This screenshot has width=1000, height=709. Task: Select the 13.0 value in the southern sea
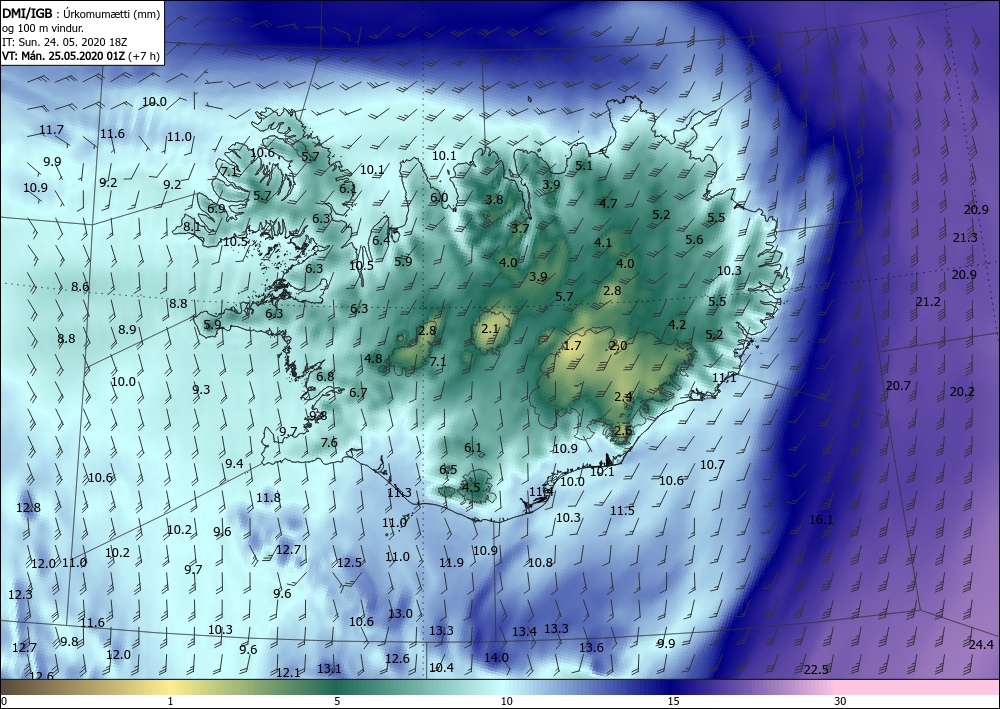pos(401,614)
